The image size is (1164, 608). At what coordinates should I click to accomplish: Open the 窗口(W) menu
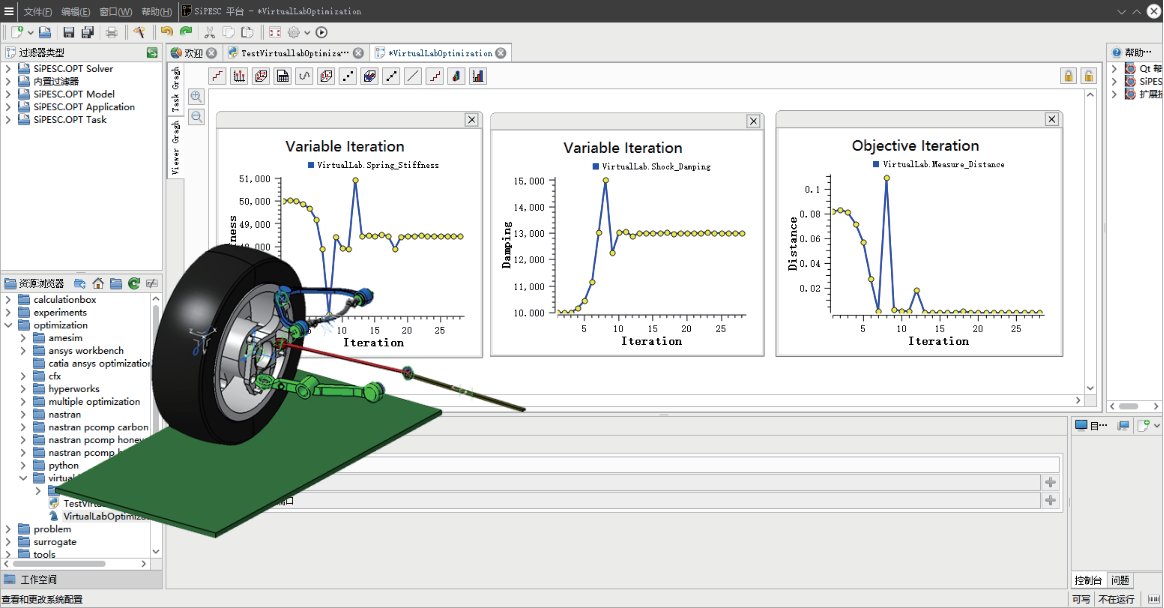(x=115, y=11)
